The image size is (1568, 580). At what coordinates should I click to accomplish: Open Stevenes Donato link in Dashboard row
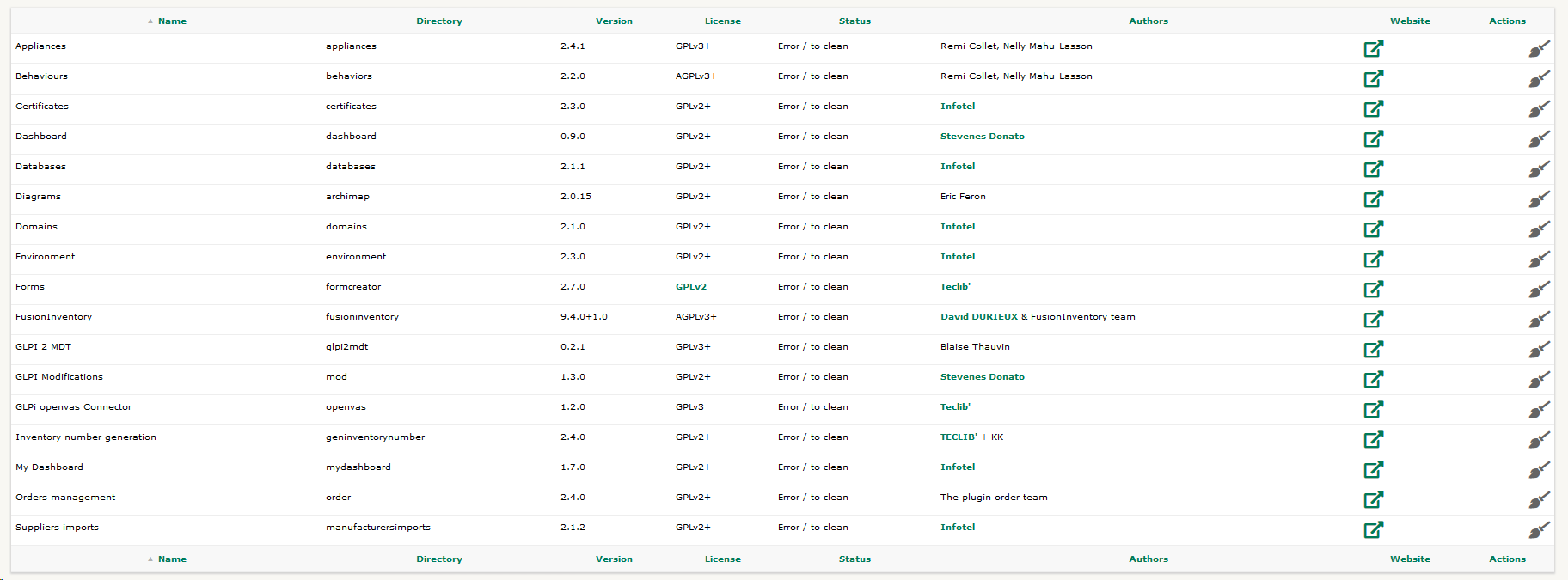(983, 137)
